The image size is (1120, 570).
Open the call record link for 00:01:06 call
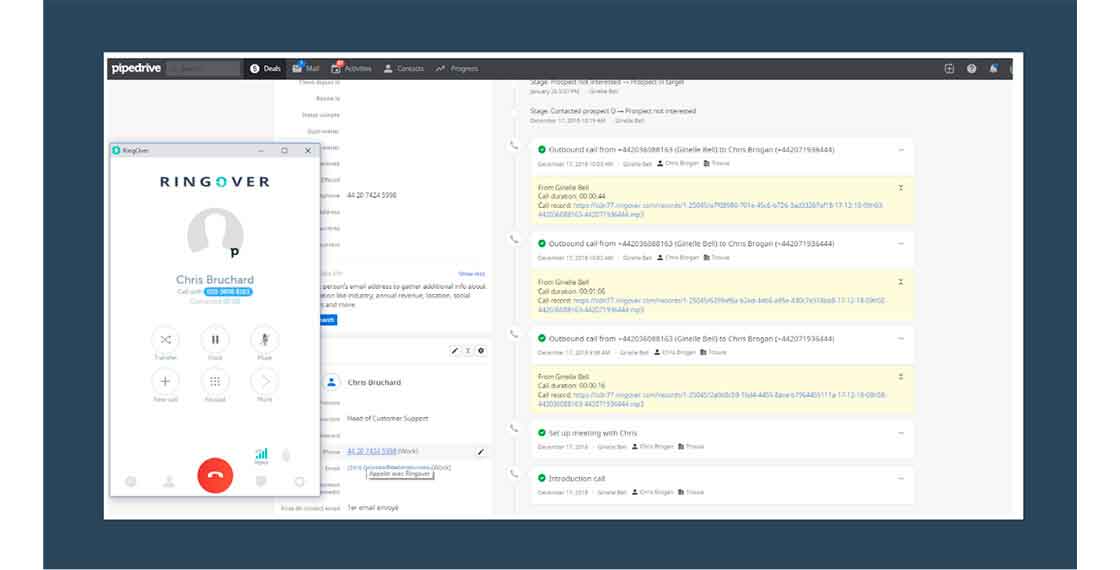[711, 305]
